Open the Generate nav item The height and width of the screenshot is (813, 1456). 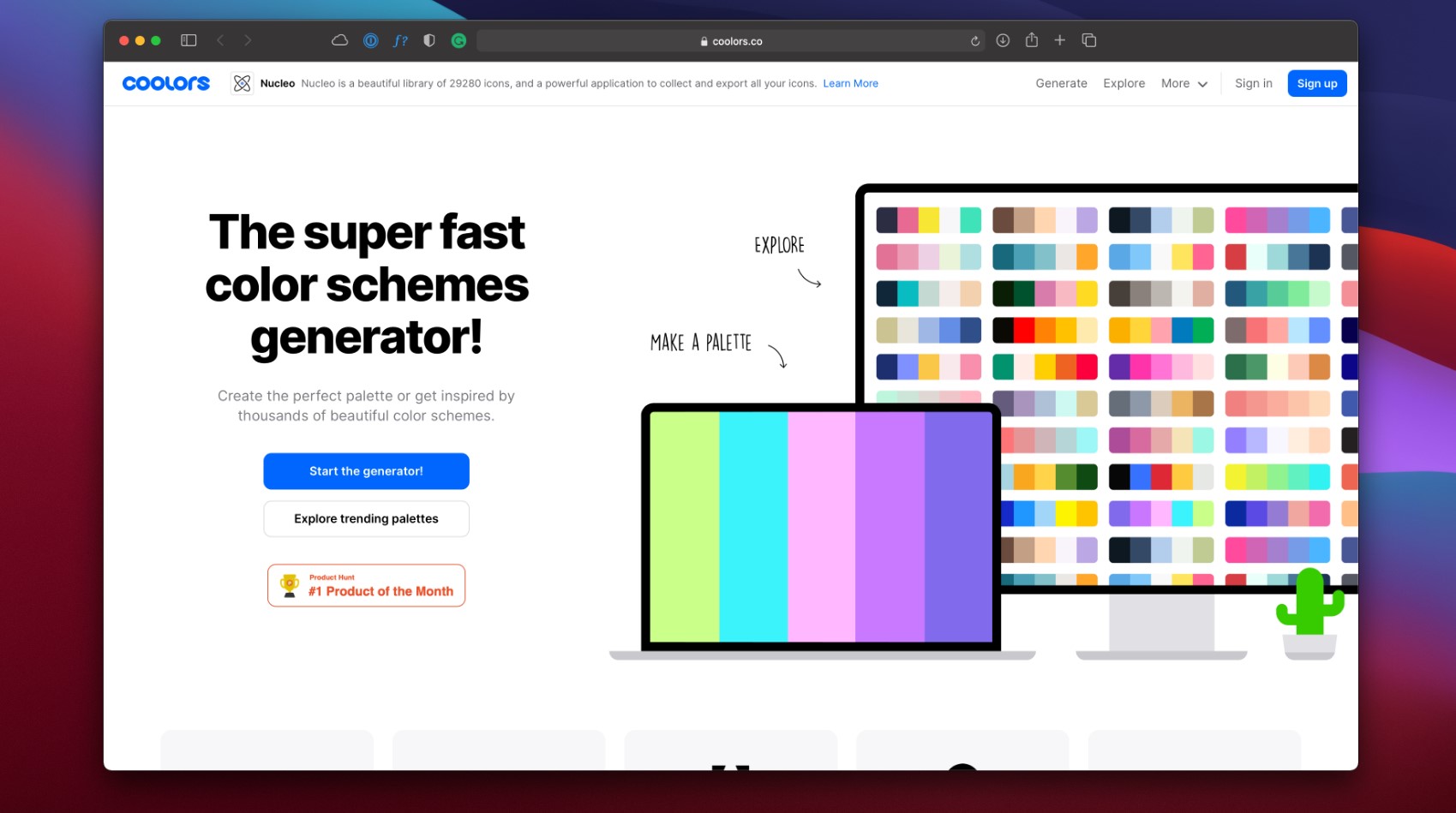point(1061,83)
